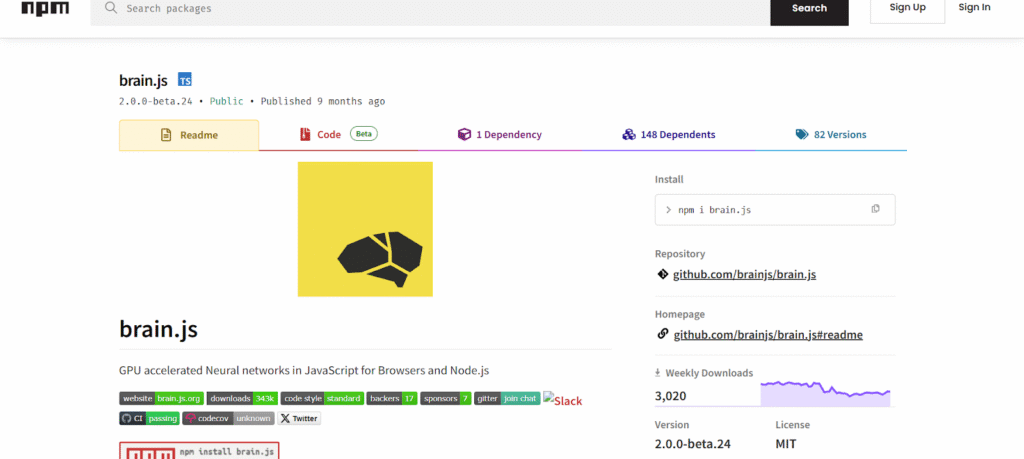Open the gitter join chat badge
The width and height of the screenshot is (1024, 459).
click(x=507, y=398)
